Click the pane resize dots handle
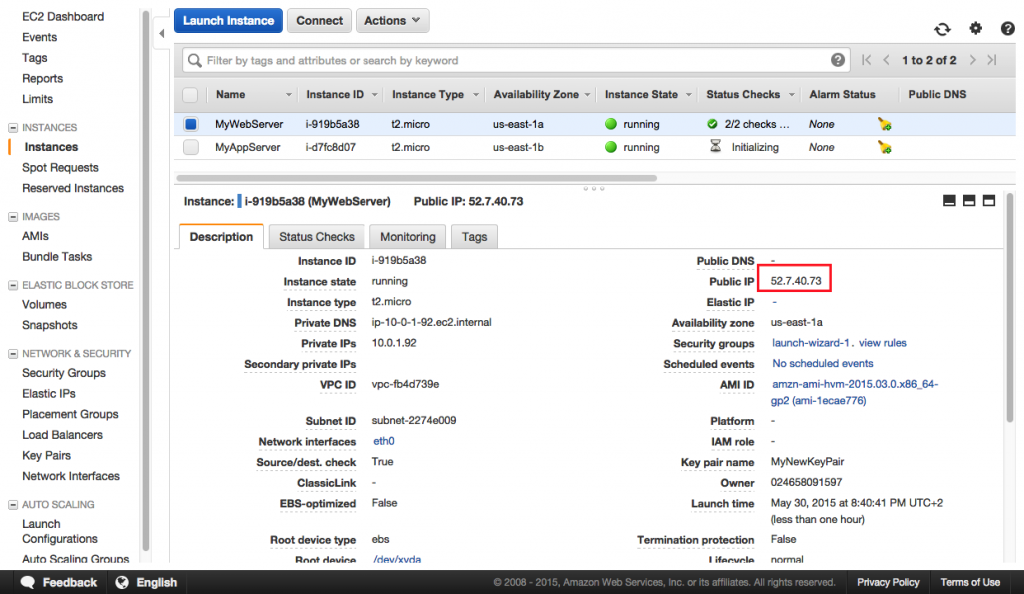This screenshot has height=594, width=1024. click(594, 189)
